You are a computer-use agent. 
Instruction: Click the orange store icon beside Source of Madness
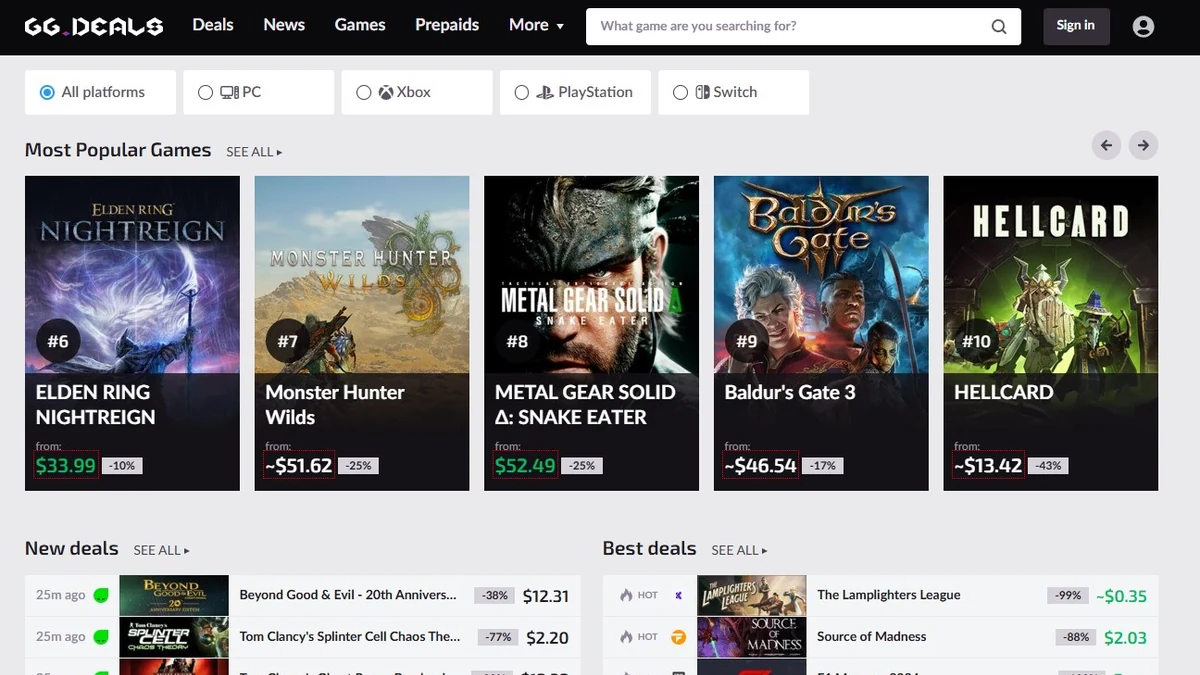678,637
